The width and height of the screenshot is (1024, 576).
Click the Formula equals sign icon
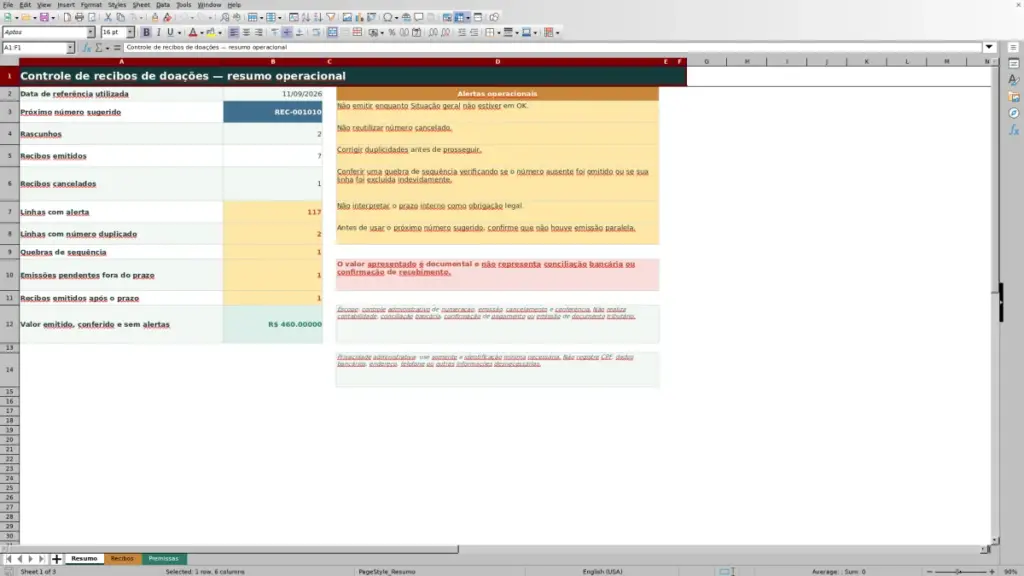(x=117, y=48)
